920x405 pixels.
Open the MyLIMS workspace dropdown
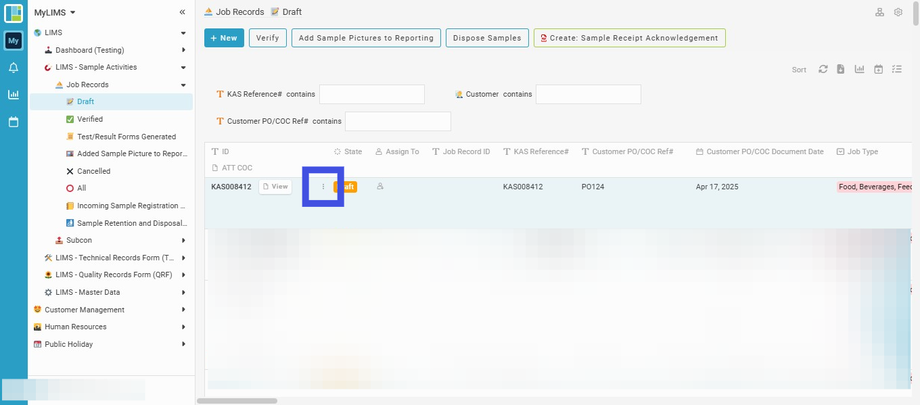tap(55, 12)
